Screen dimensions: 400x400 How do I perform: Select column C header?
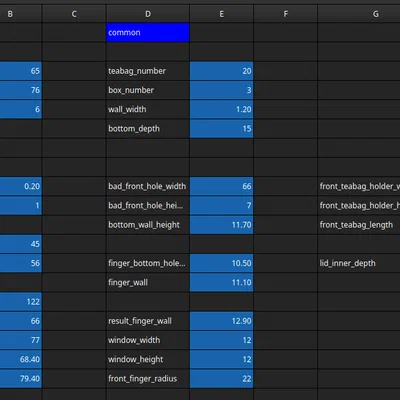tap(74, 14)
